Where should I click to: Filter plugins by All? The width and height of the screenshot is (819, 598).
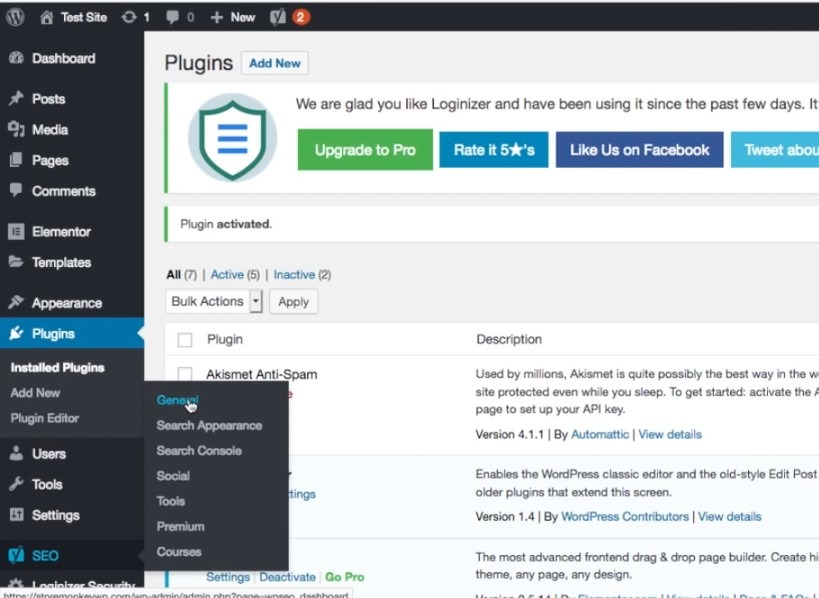pyautogui.click(x=173, y=275)
